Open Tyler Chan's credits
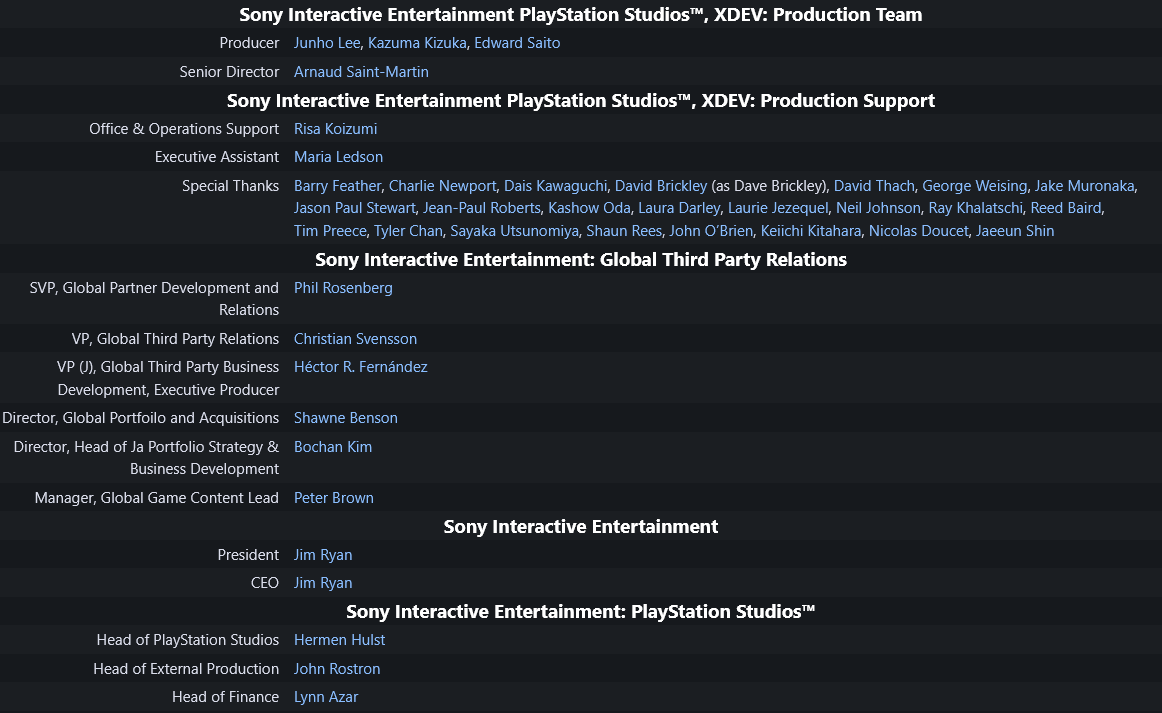This screenshot has height=713, width=1162. click(408, 231)
